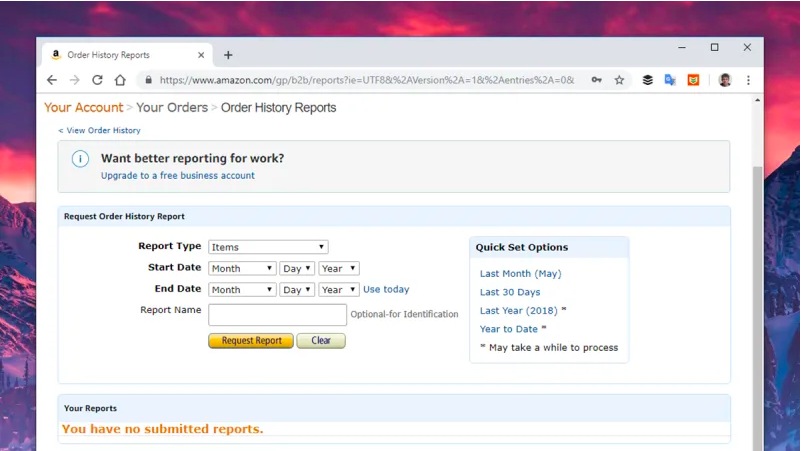Screen dimensions: 801x451
Task: Click the address bar URL
Action: 367,80
